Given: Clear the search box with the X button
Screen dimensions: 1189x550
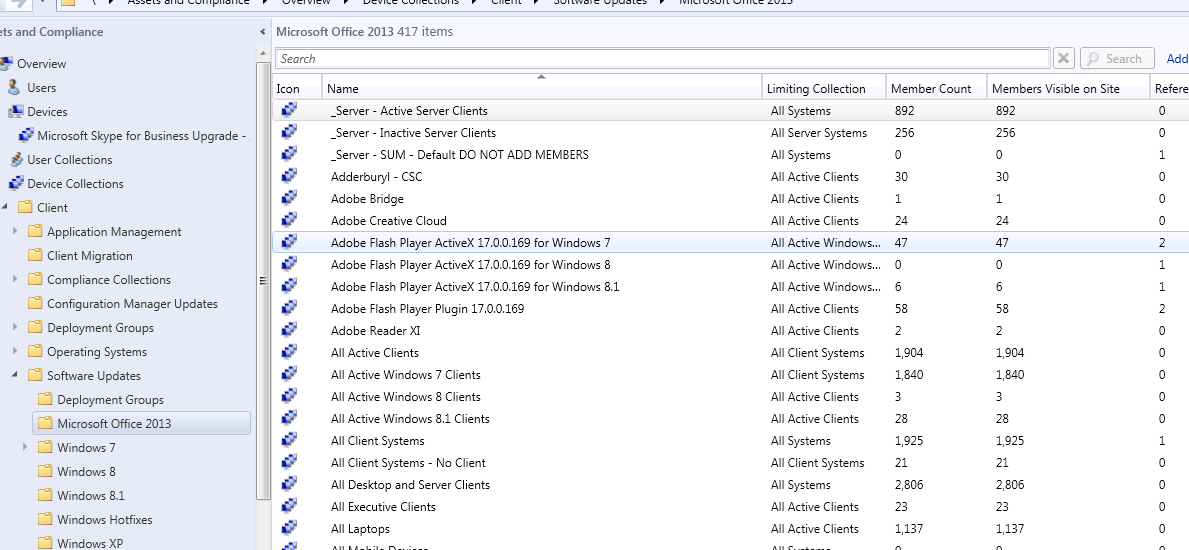Looking at the screenshot, I should tap(1064, 58).
